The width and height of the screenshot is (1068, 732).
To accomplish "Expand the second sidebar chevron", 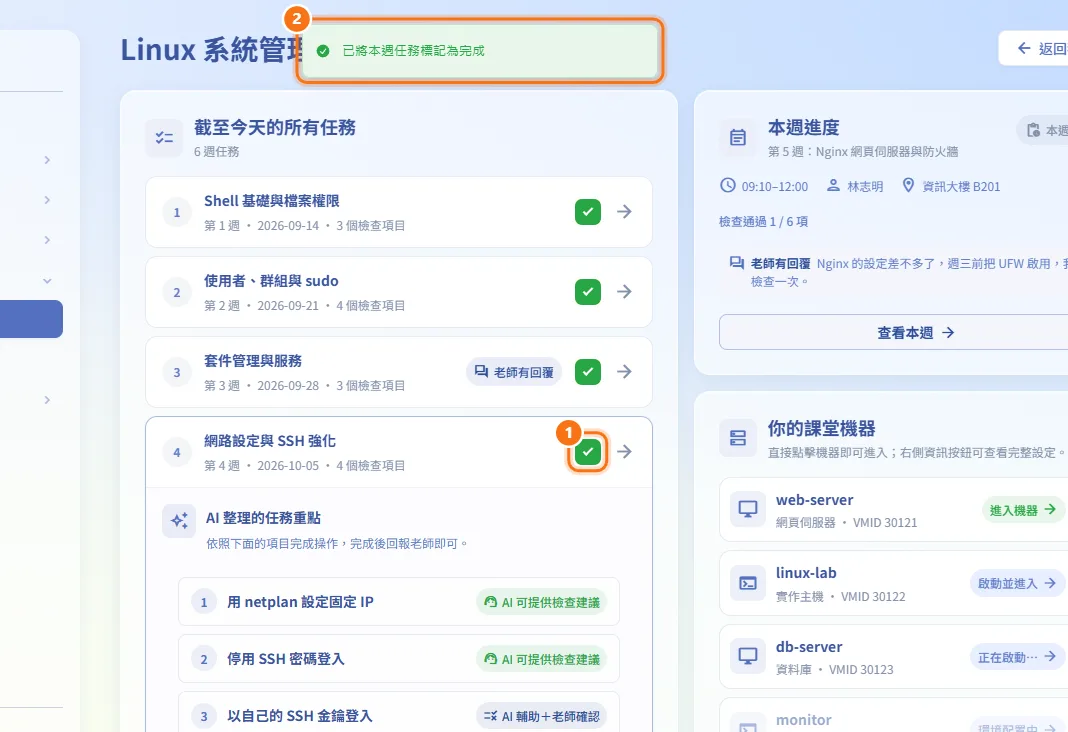I will 47,200.
